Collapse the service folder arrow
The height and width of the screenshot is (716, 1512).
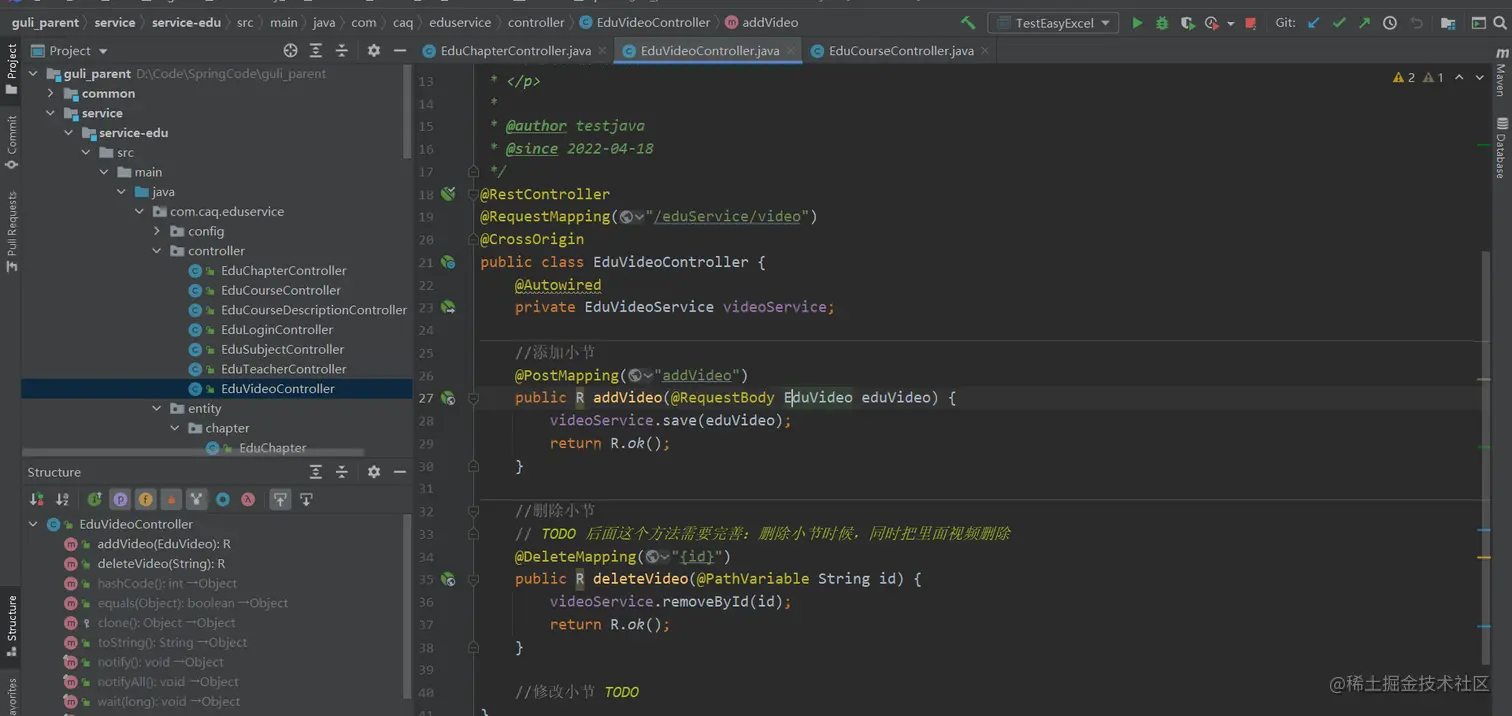[51, 113]
